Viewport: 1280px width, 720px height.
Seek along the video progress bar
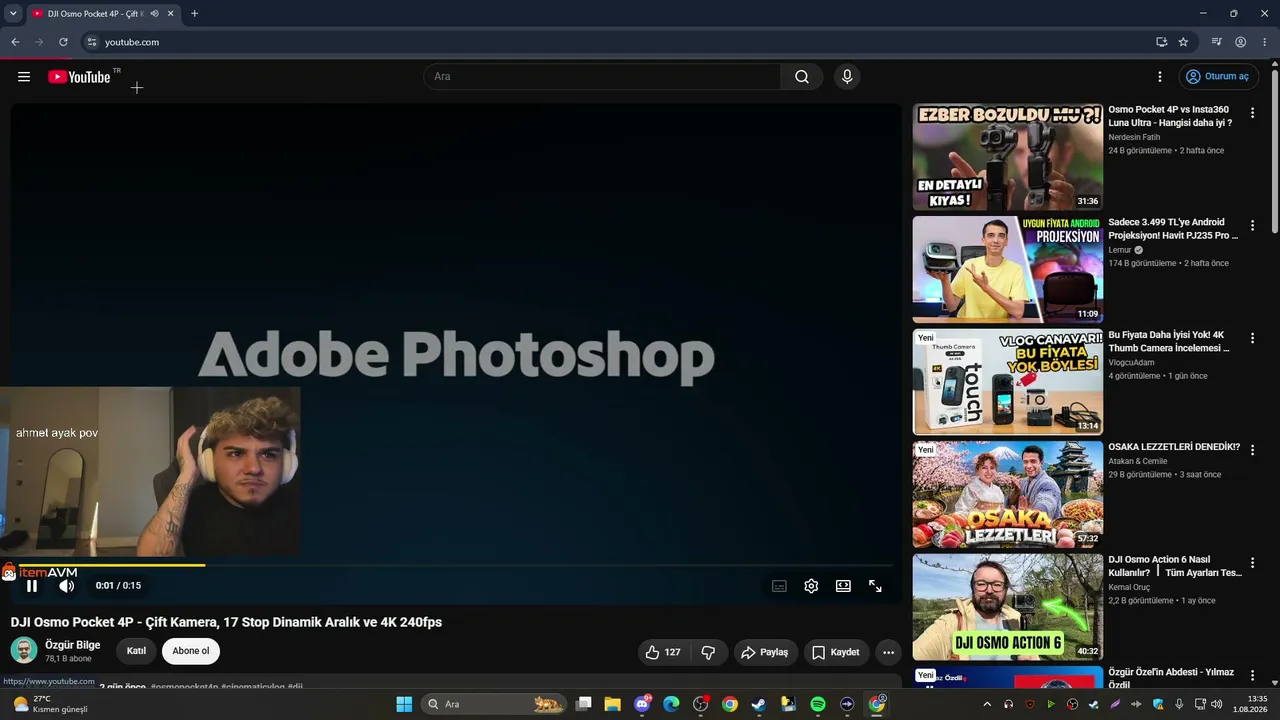click(456, 565)
